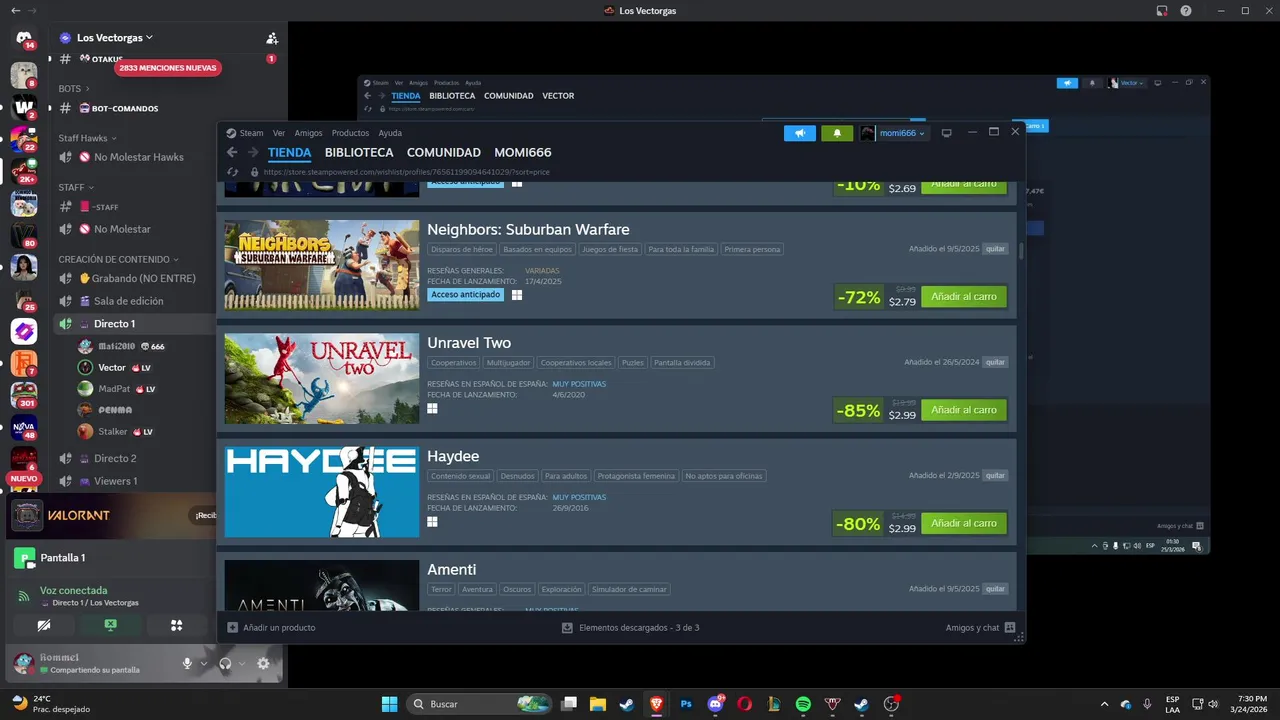This screenshot has height=720, width=1280.
Task: Open Haydee game thumbnail
Action: (x=322, y=492)
